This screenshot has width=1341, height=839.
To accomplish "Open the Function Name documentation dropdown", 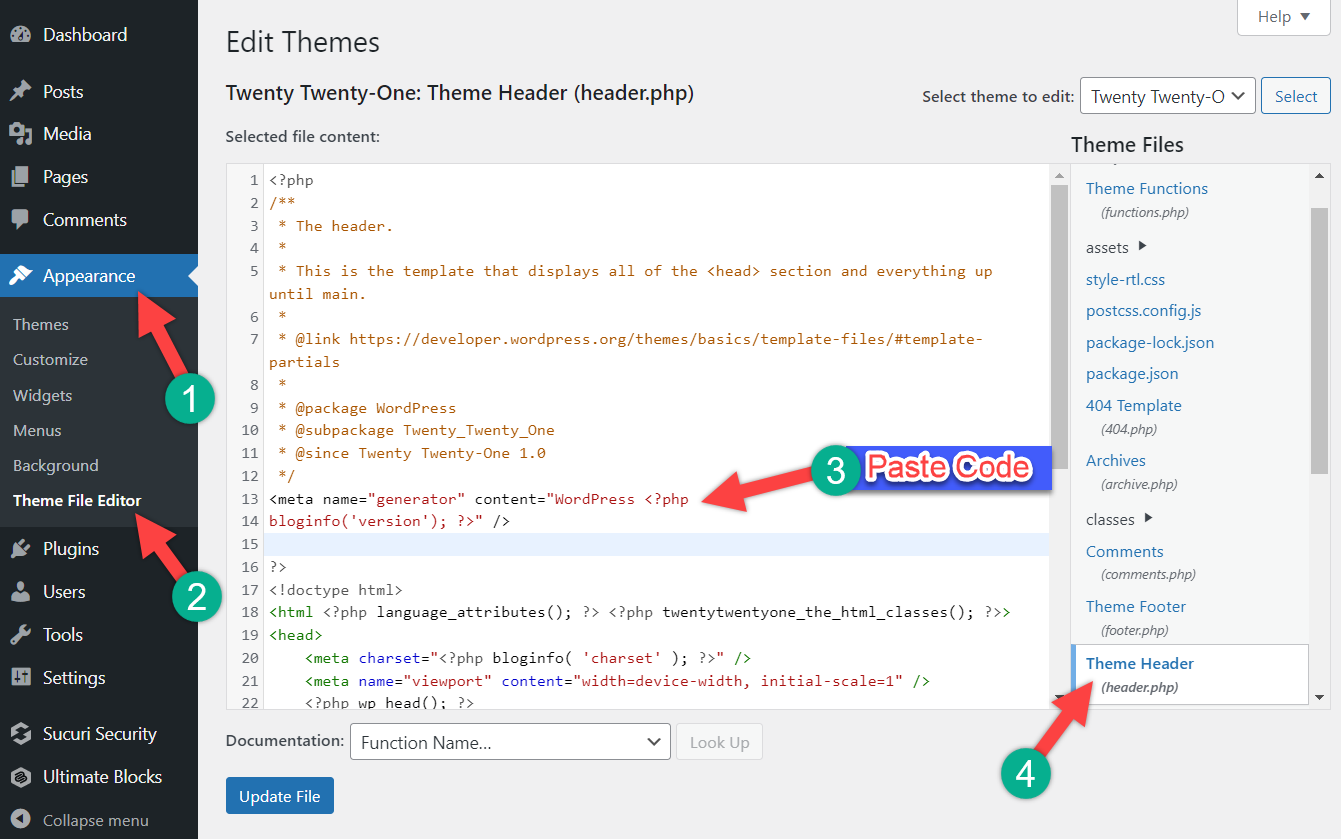I will pos(510,742).
